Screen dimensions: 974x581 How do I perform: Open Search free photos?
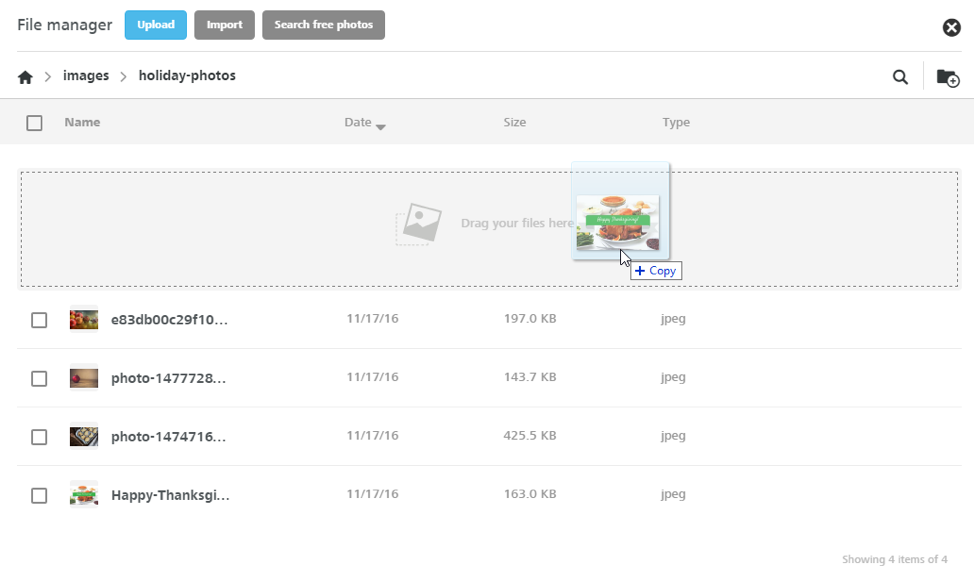click(324, 25)
